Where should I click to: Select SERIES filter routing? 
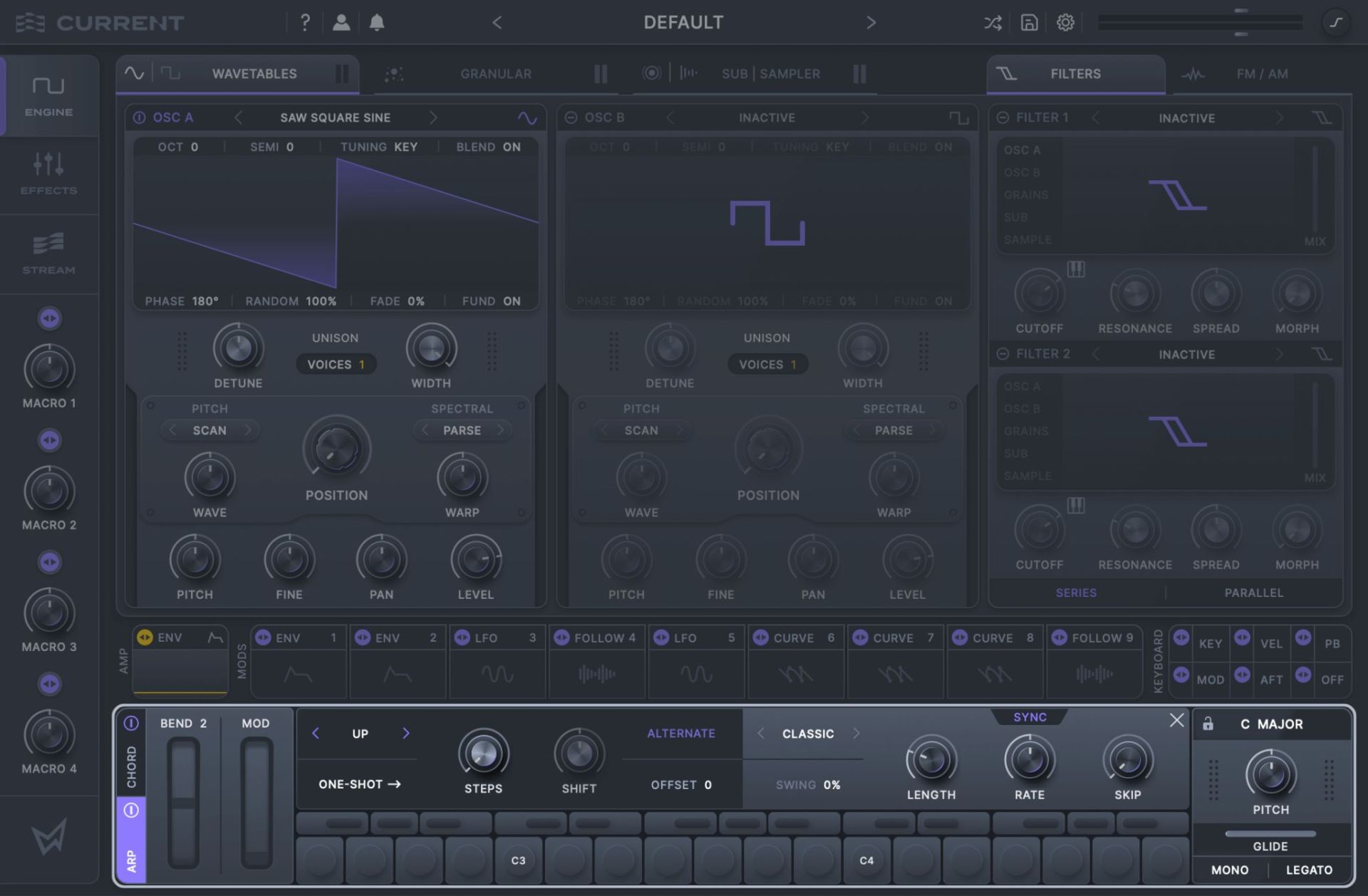pos(1076,593)
